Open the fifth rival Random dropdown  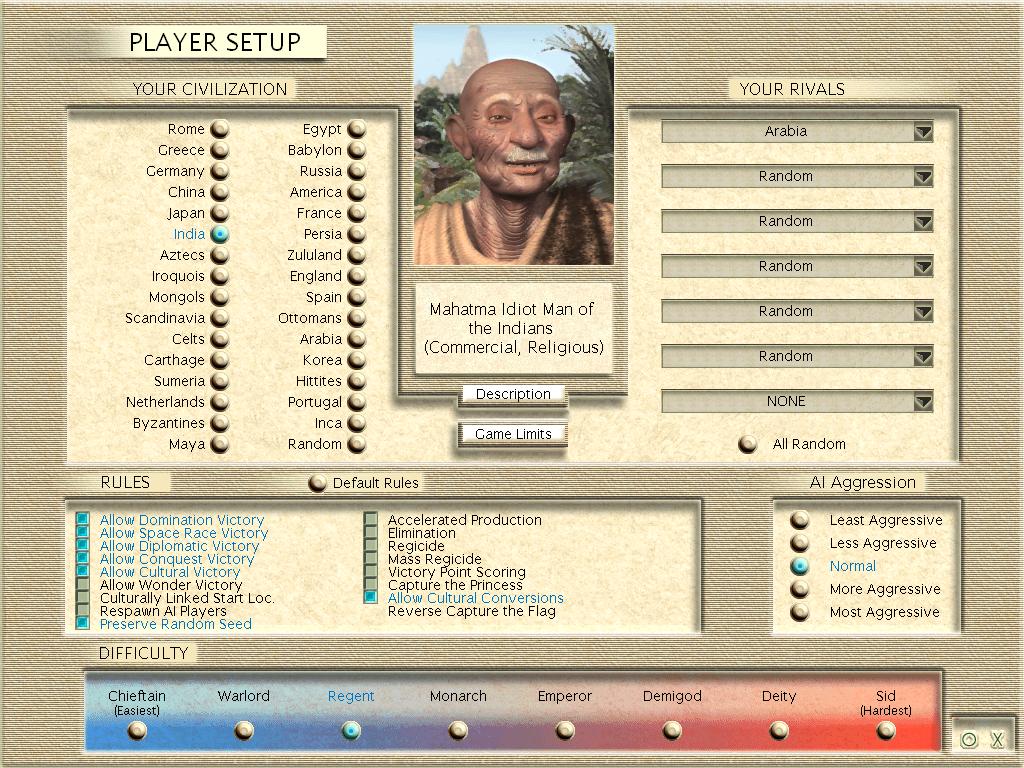[797, 312]
